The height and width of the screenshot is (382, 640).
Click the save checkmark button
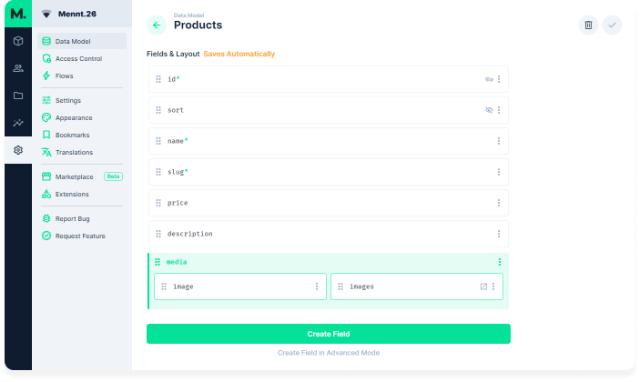612,25
